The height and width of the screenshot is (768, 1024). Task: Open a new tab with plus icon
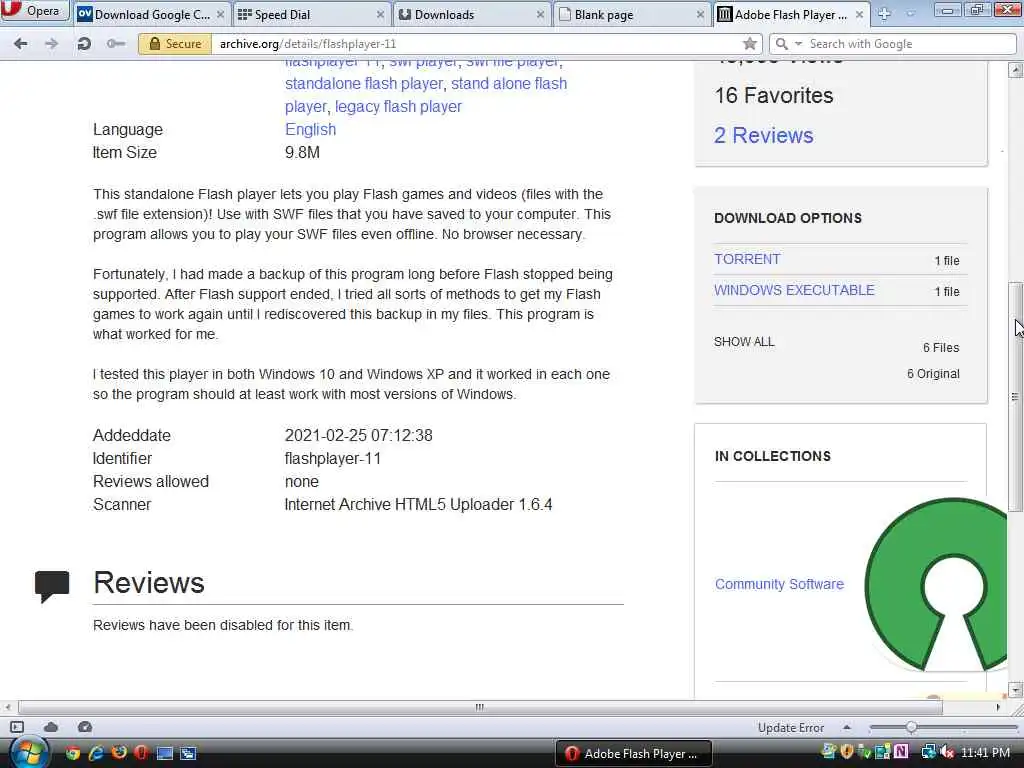click(884, 14)
